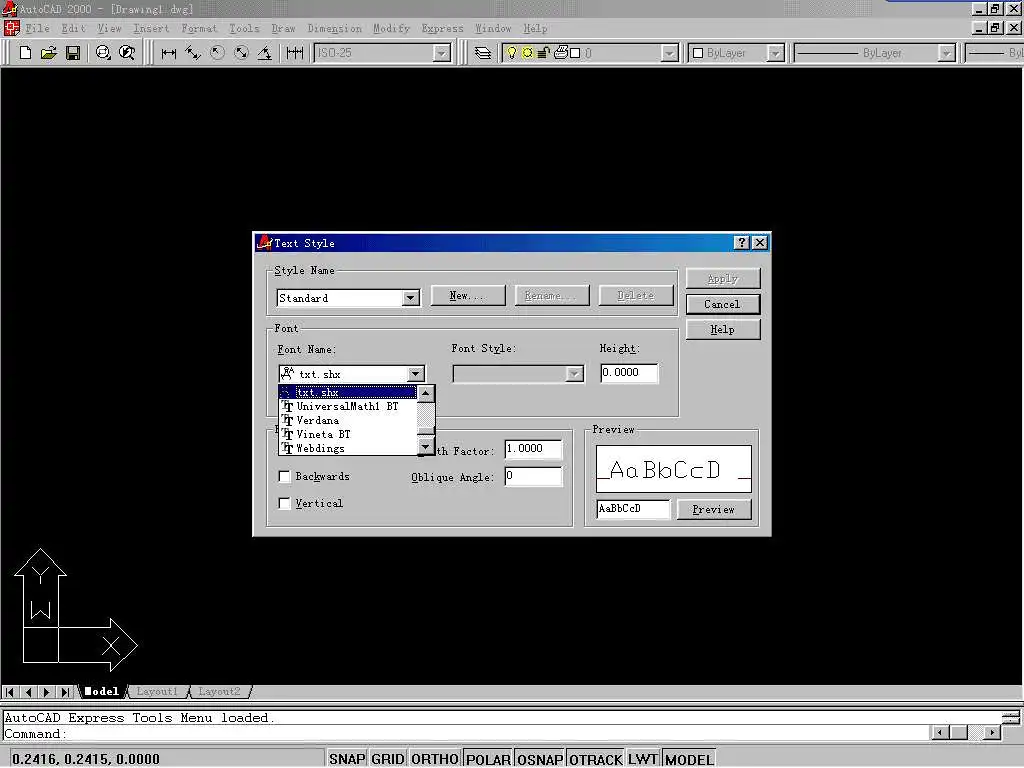Select the Radius Dimension tool
Viewport: 1024px width, 768px height.
point(217,54)
